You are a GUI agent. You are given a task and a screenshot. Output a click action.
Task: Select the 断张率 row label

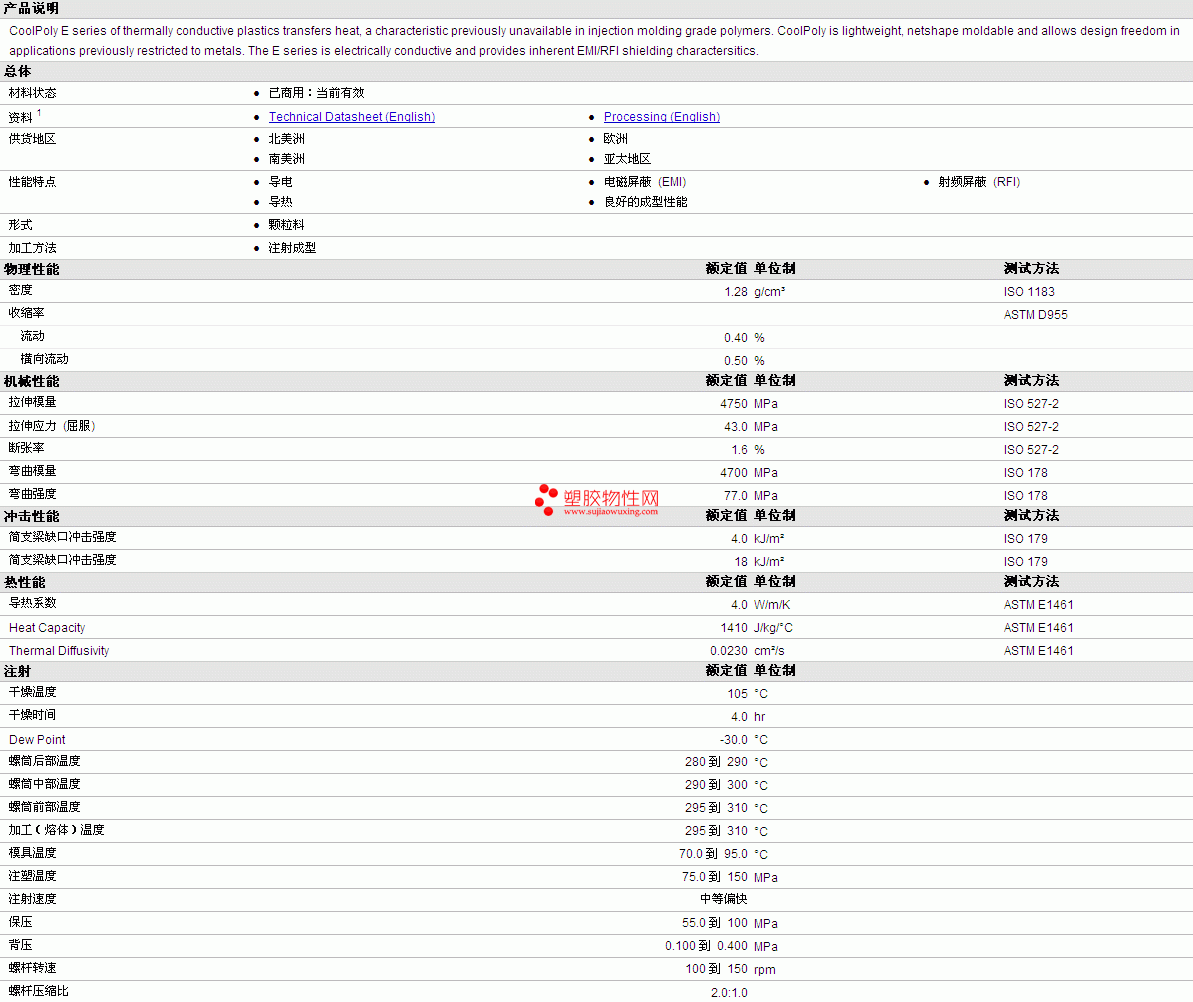pos(27,448)
